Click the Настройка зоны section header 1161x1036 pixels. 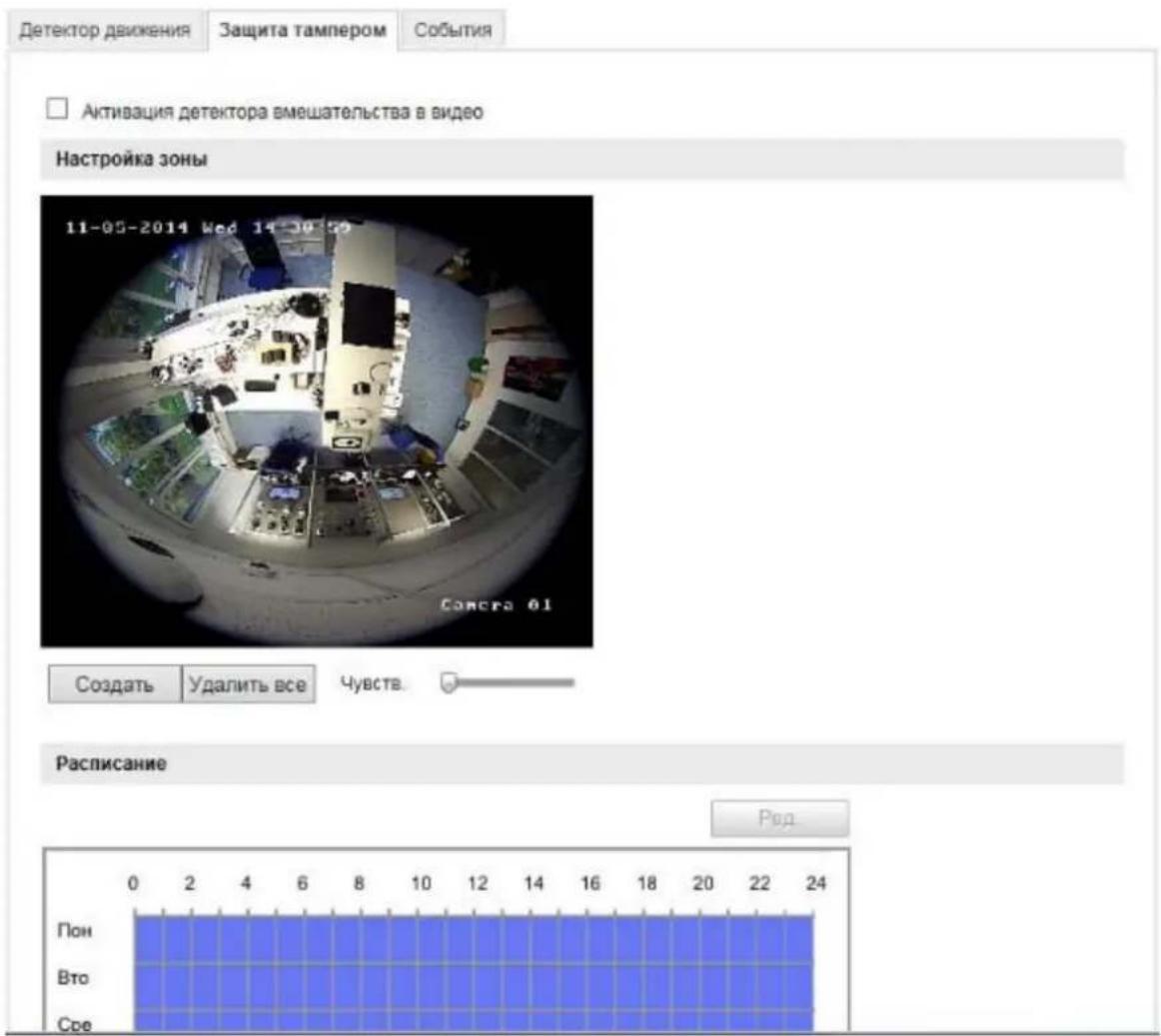coord(581,159)
